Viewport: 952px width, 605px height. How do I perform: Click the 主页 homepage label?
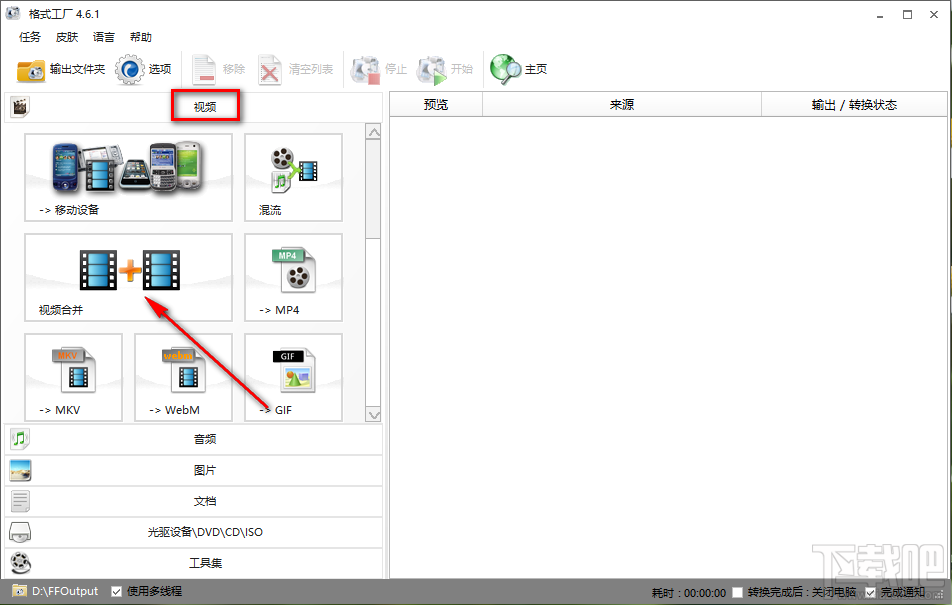[x=536, y=69]
